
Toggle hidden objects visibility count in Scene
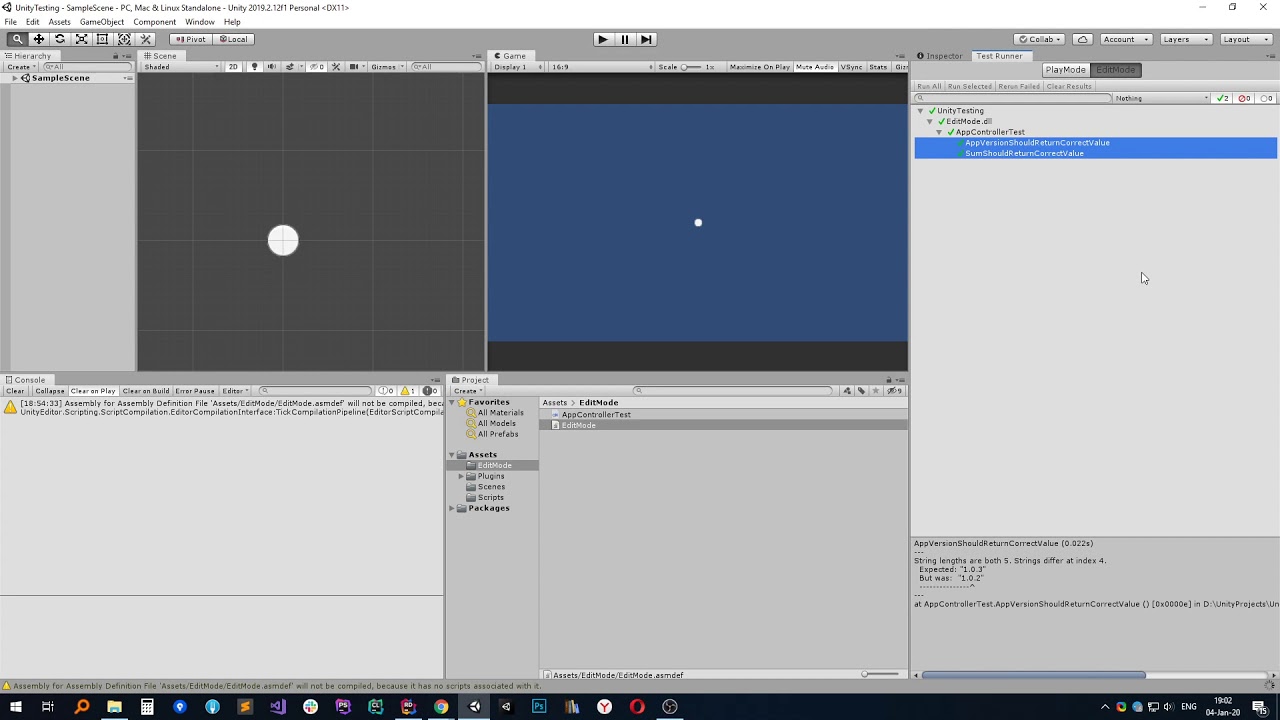coord(317,67)
